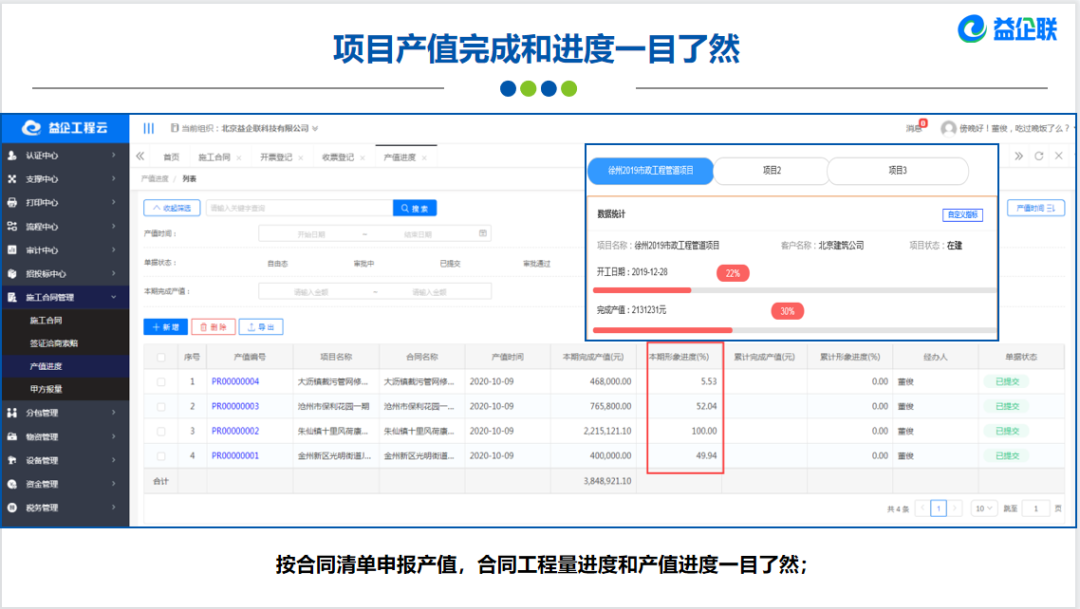This screenshot has width=1080, height=609.
Task: Collapse filters with 收起筛选 button
Action: click(x=172, y=208)
